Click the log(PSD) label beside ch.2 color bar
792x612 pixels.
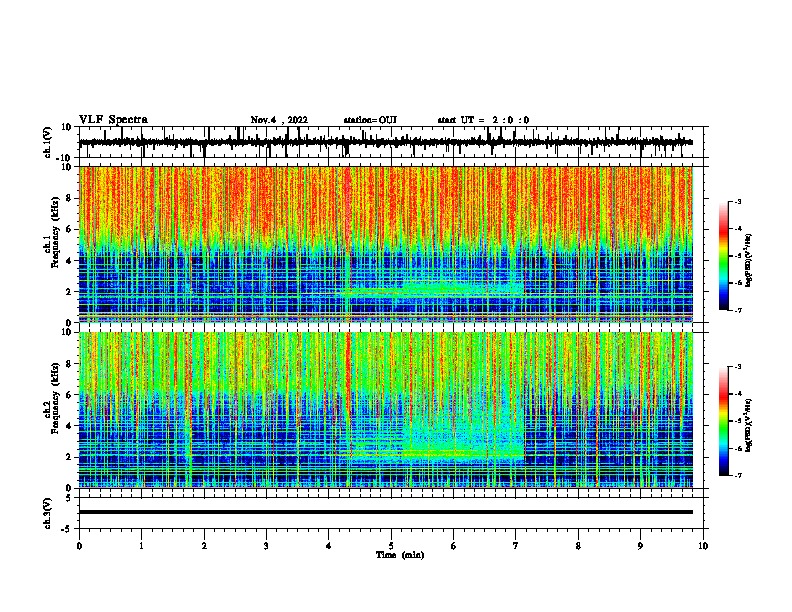click(749, 425)
